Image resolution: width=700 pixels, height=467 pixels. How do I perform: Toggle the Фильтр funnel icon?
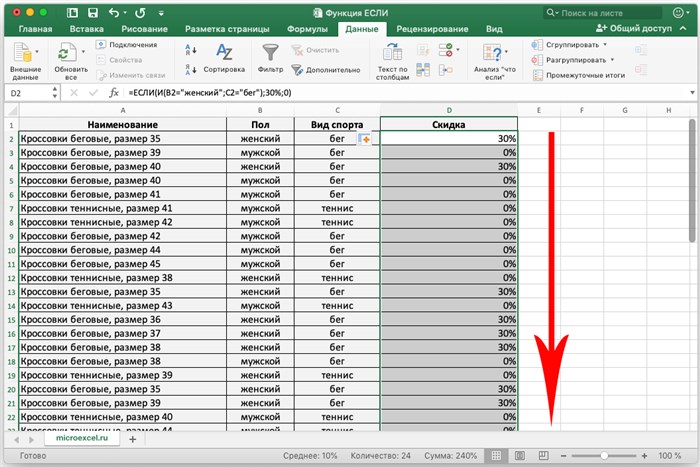pos(270,52)
